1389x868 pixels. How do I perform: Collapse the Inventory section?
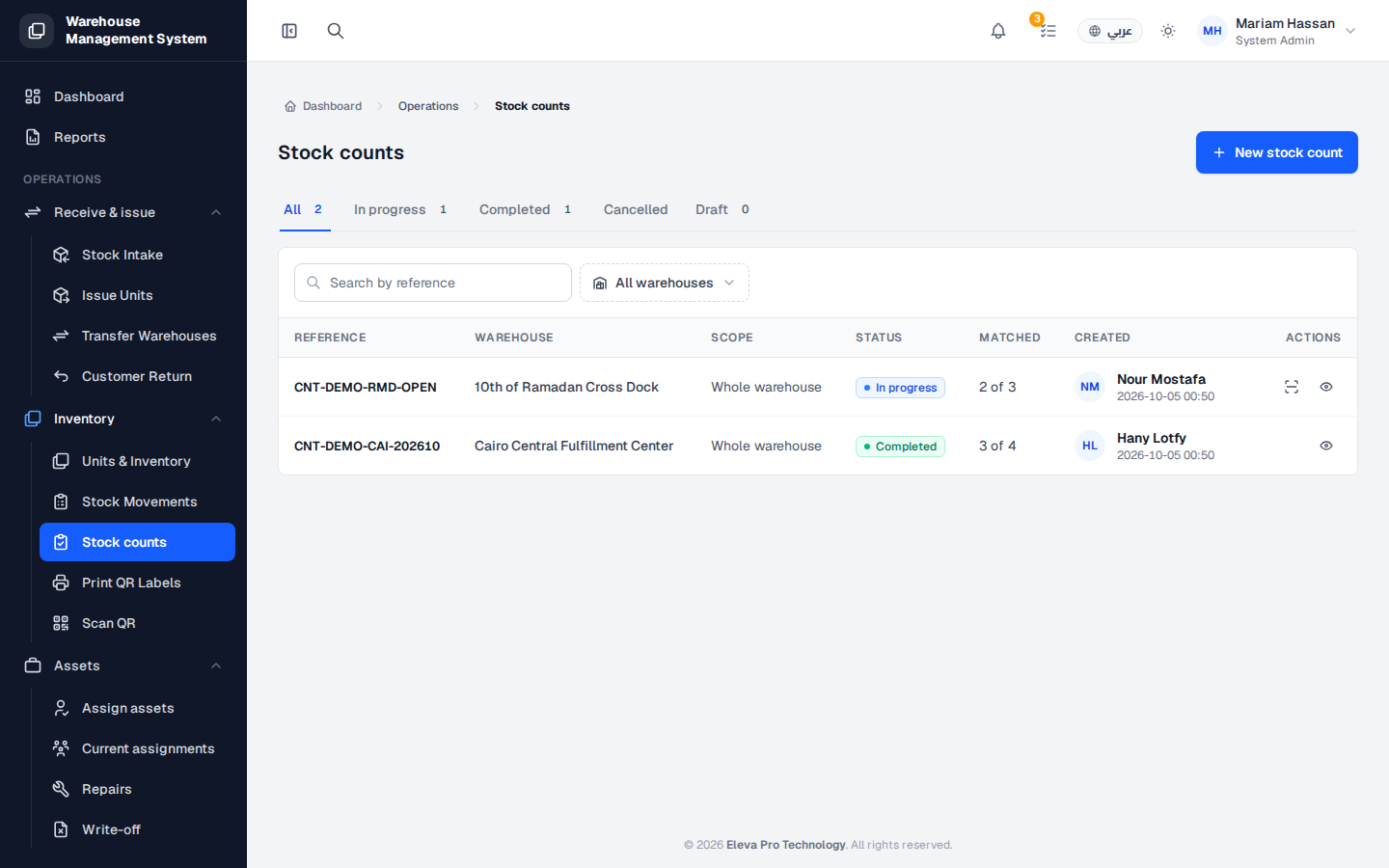tap(123, 419)
